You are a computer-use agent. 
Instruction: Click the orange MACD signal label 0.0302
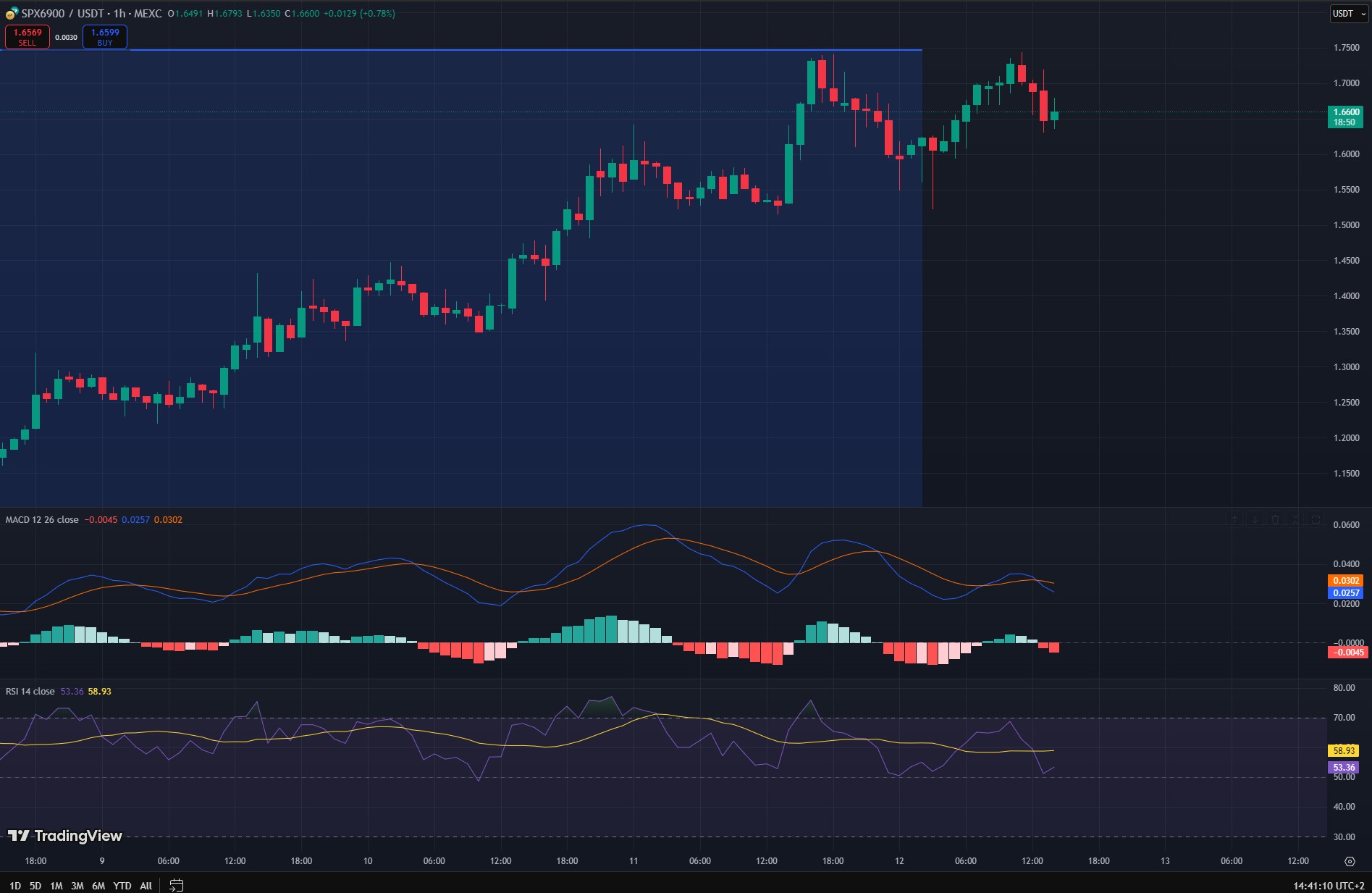point(1346,580)
